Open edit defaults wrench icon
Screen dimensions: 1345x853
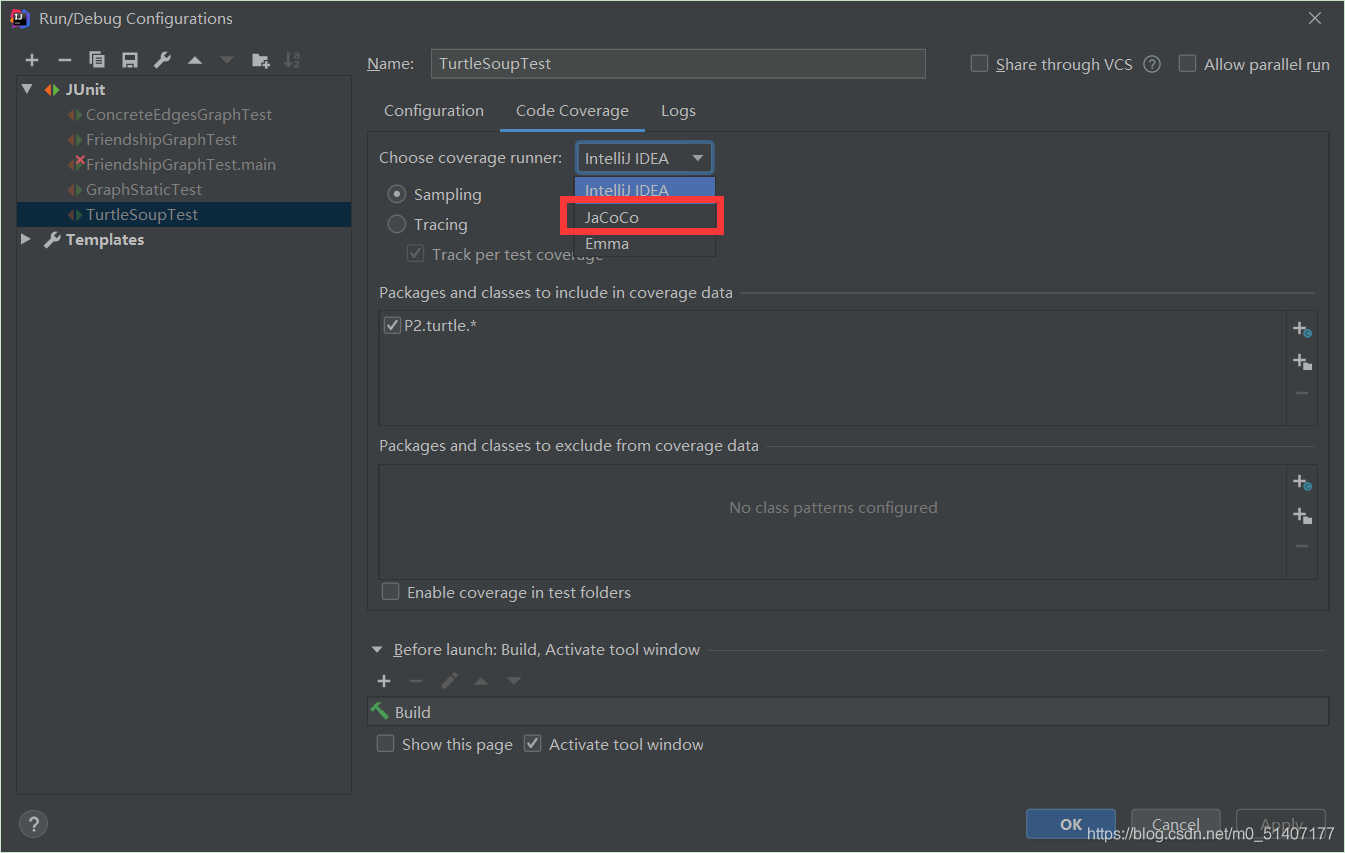(162, 61)
